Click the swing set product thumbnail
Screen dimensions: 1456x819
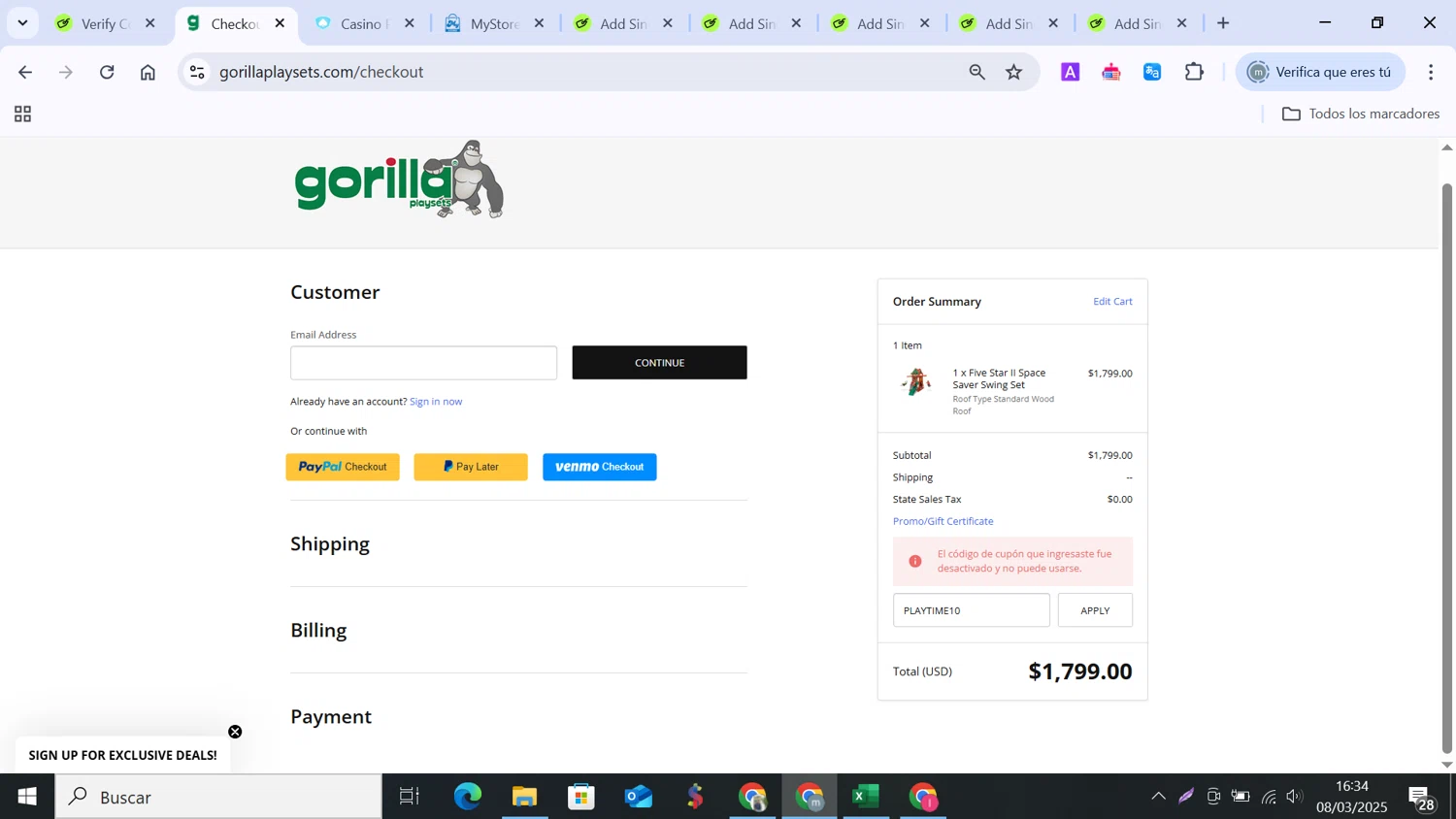point(915,381)
